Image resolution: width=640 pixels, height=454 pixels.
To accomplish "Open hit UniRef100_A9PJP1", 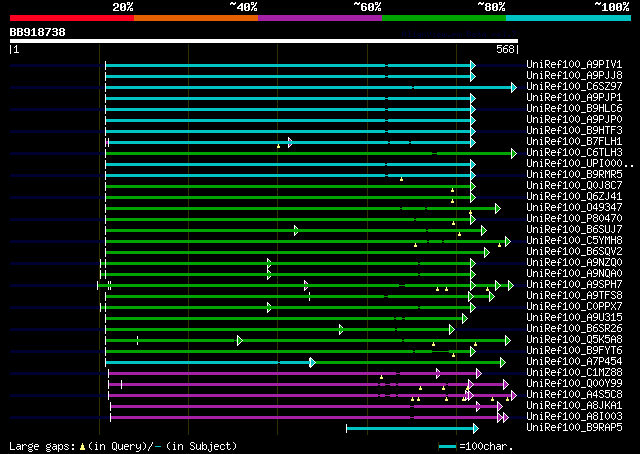I will [574, 98].
